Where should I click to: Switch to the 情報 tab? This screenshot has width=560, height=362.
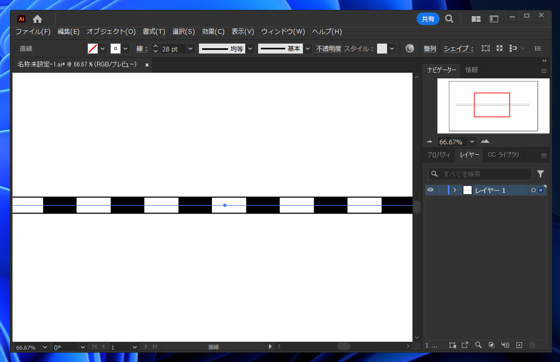tap(471, 70)
